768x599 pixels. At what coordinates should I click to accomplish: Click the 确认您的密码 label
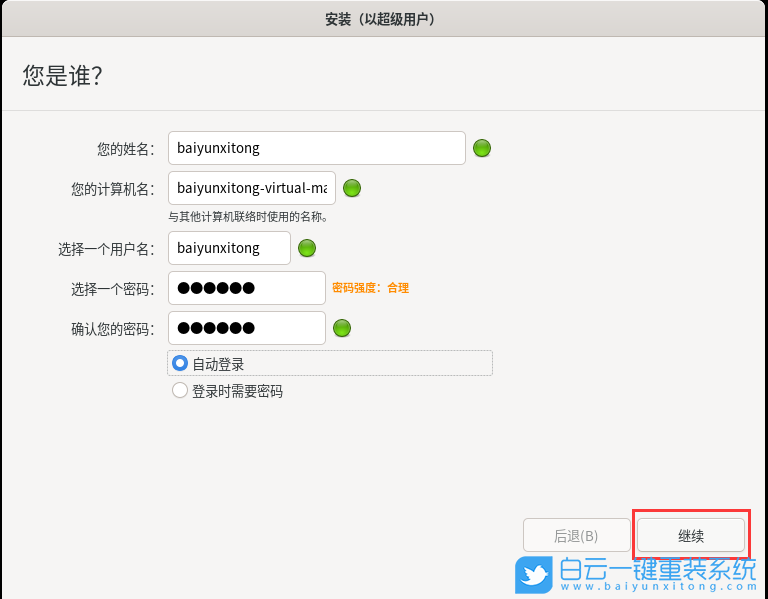113,330
